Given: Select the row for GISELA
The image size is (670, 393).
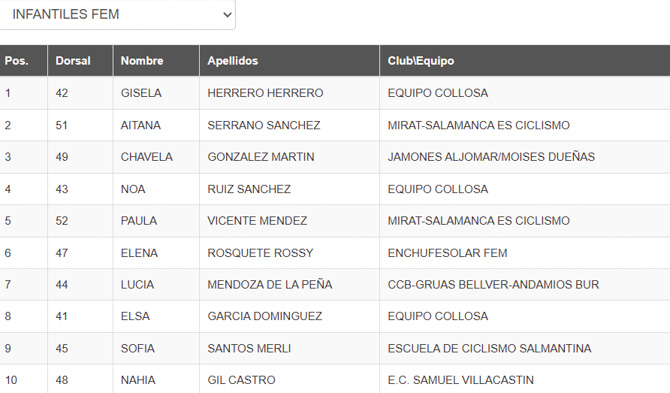Looking at the screenshot, I should (x=335, y=93).
